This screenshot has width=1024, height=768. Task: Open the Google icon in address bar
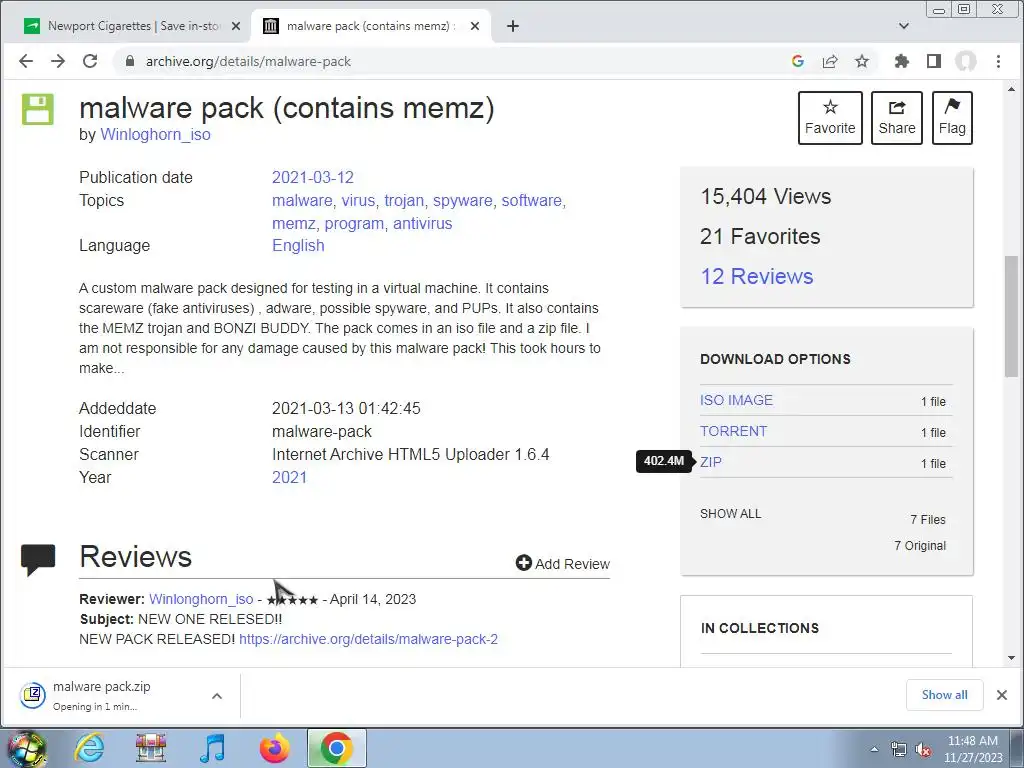797,61
